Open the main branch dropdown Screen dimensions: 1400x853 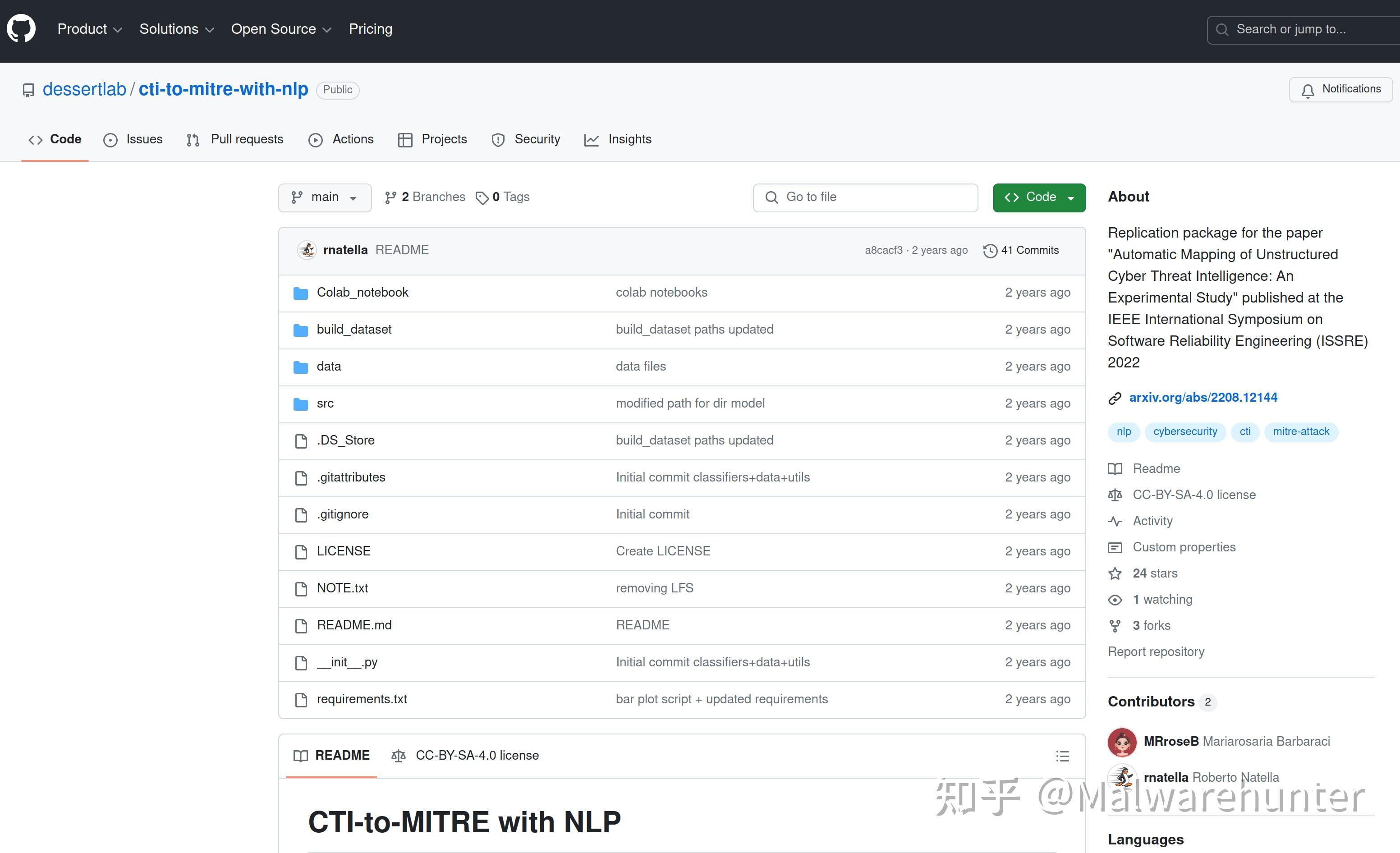(x=325, y=197)
